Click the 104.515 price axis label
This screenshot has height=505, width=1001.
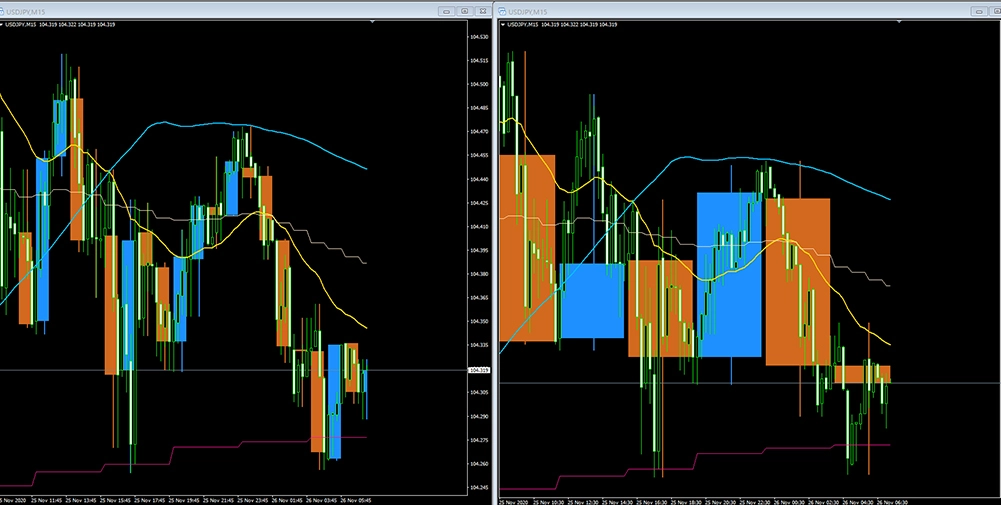tap(479, 61)
